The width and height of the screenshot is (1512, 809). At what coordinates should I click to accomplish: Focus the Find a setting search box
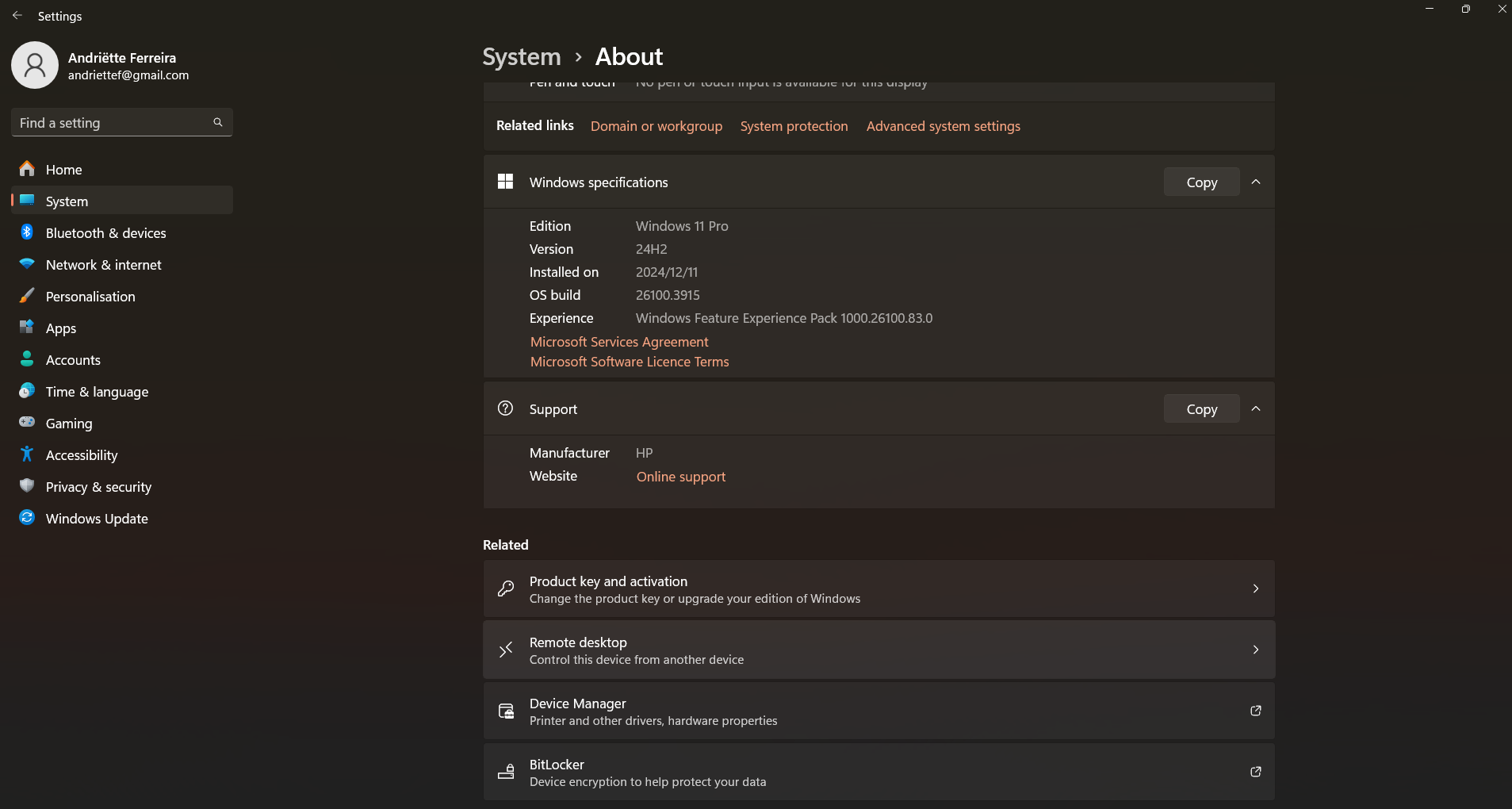[x=122, y=122]
